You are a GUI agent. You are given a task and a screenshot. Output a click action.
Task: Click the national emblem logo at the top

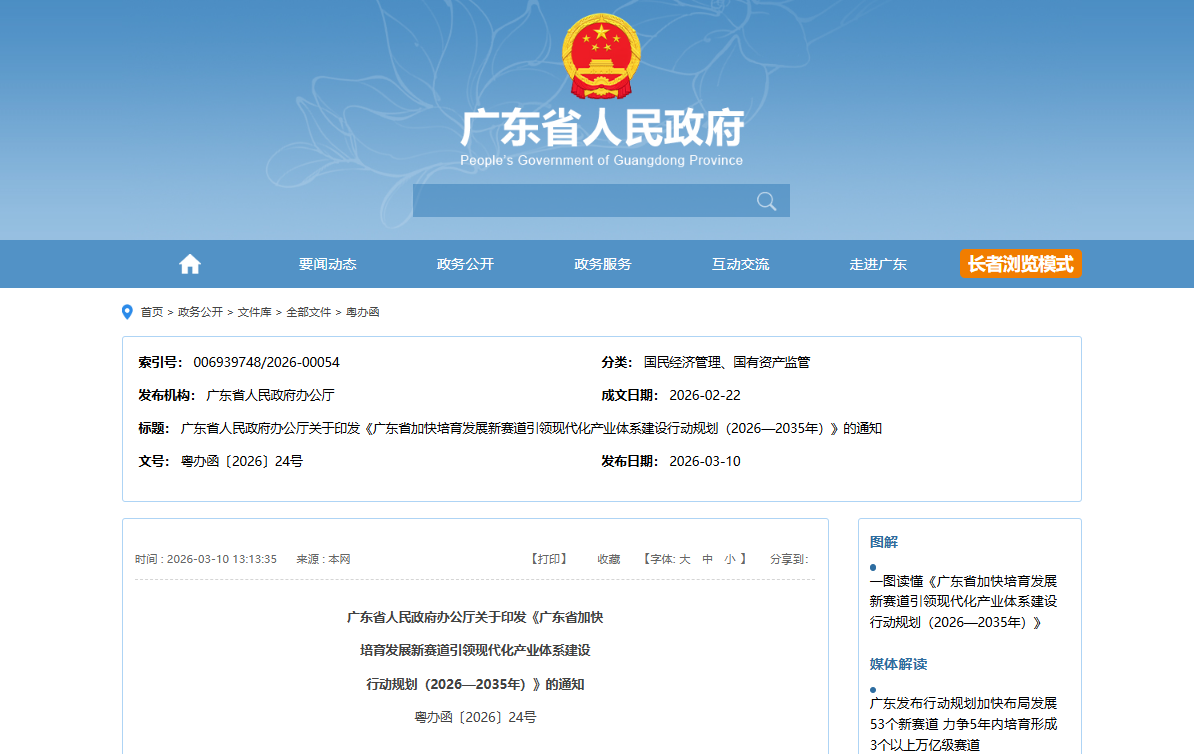(x=600, y=55)
